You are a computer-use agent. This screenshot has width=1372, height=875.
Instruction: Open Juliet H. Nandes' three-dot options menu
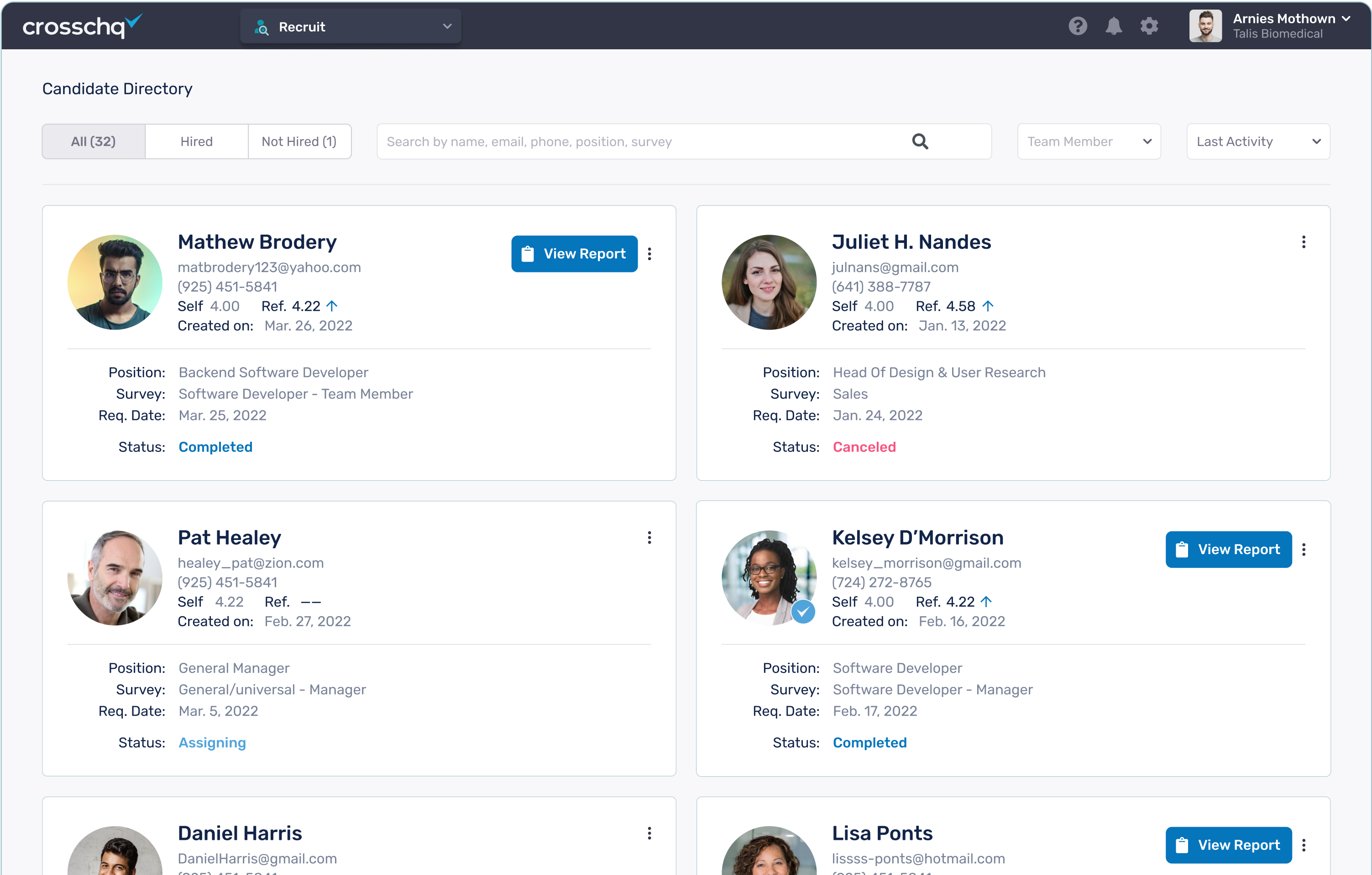point(1304,242)
